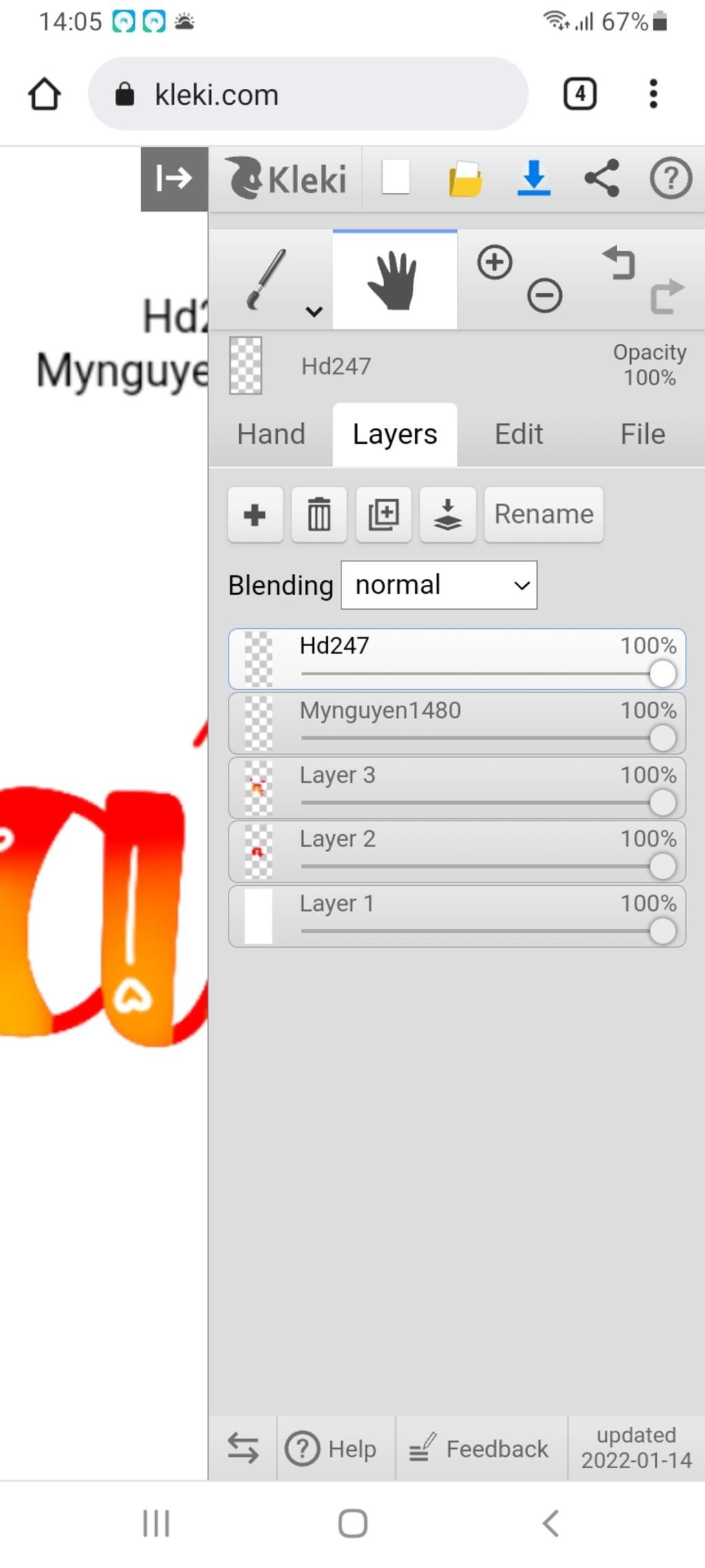Switch to the Edit tab
This screenshot has width=705, height=1568.
[x=519, y=434]
